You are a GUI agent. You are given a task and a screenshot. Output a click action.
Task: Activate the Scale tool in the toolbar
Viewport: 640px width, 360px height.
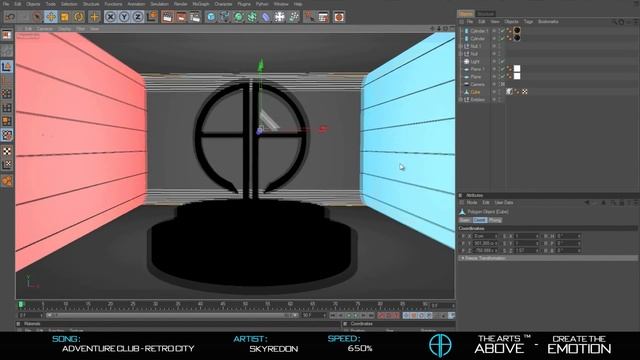64,17
